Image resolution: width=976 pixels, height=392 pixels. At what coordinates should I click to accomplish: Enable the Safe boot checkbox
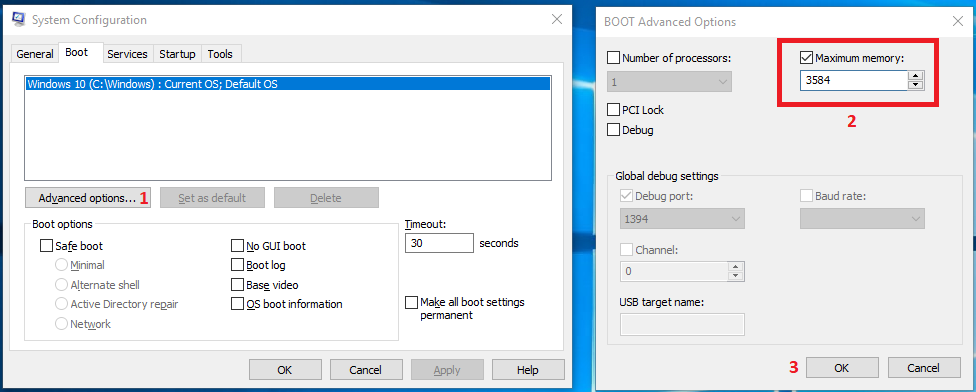pyautogui.click(x=46, y=246)
